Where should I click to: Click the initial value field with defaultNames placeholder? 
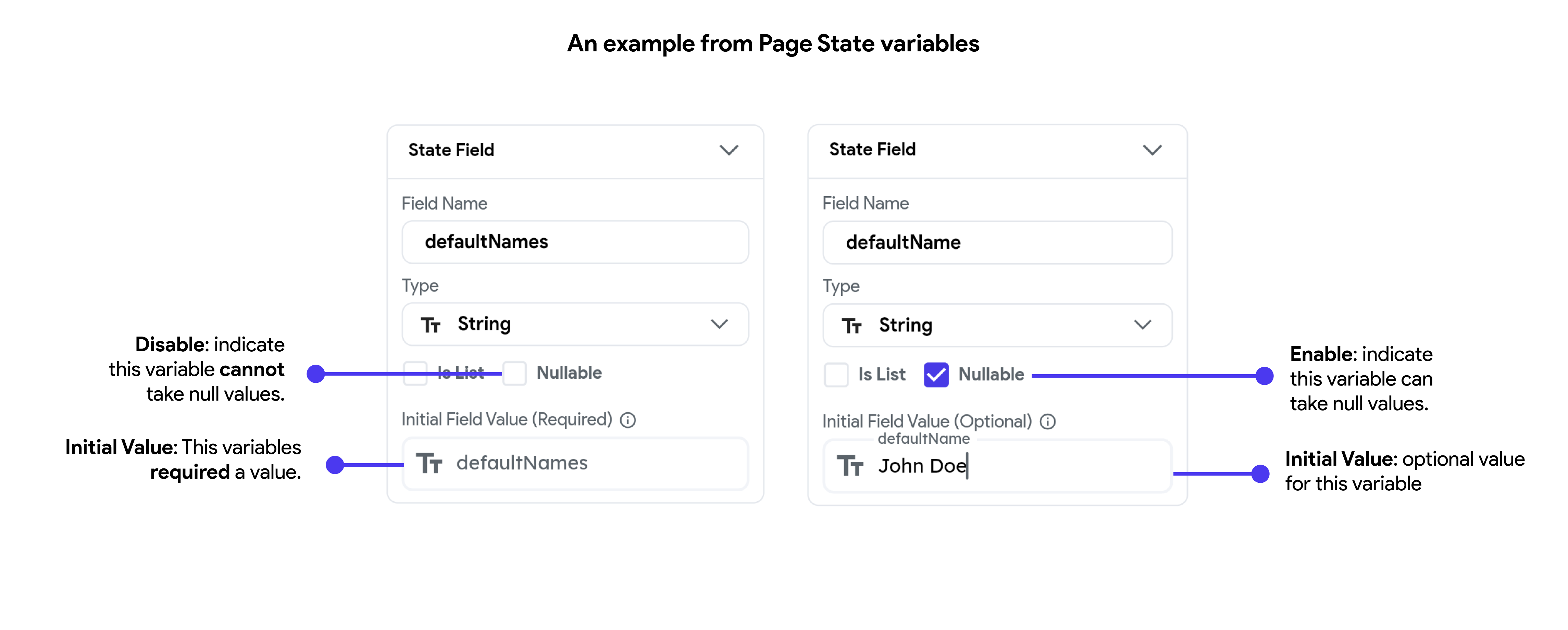coord(575,464)
